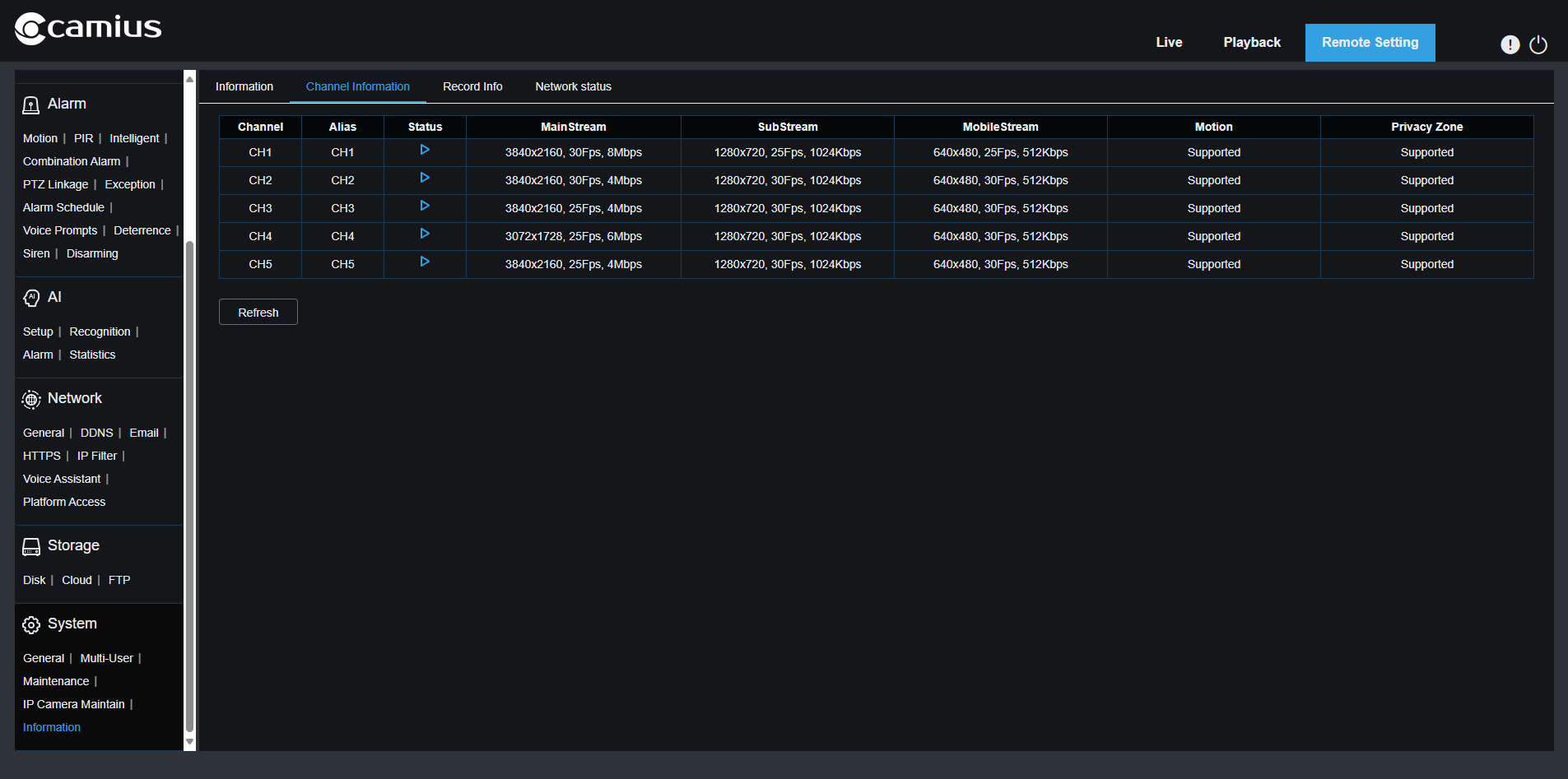
Task: Click the alert notification icon
Action: point(1510,44)
